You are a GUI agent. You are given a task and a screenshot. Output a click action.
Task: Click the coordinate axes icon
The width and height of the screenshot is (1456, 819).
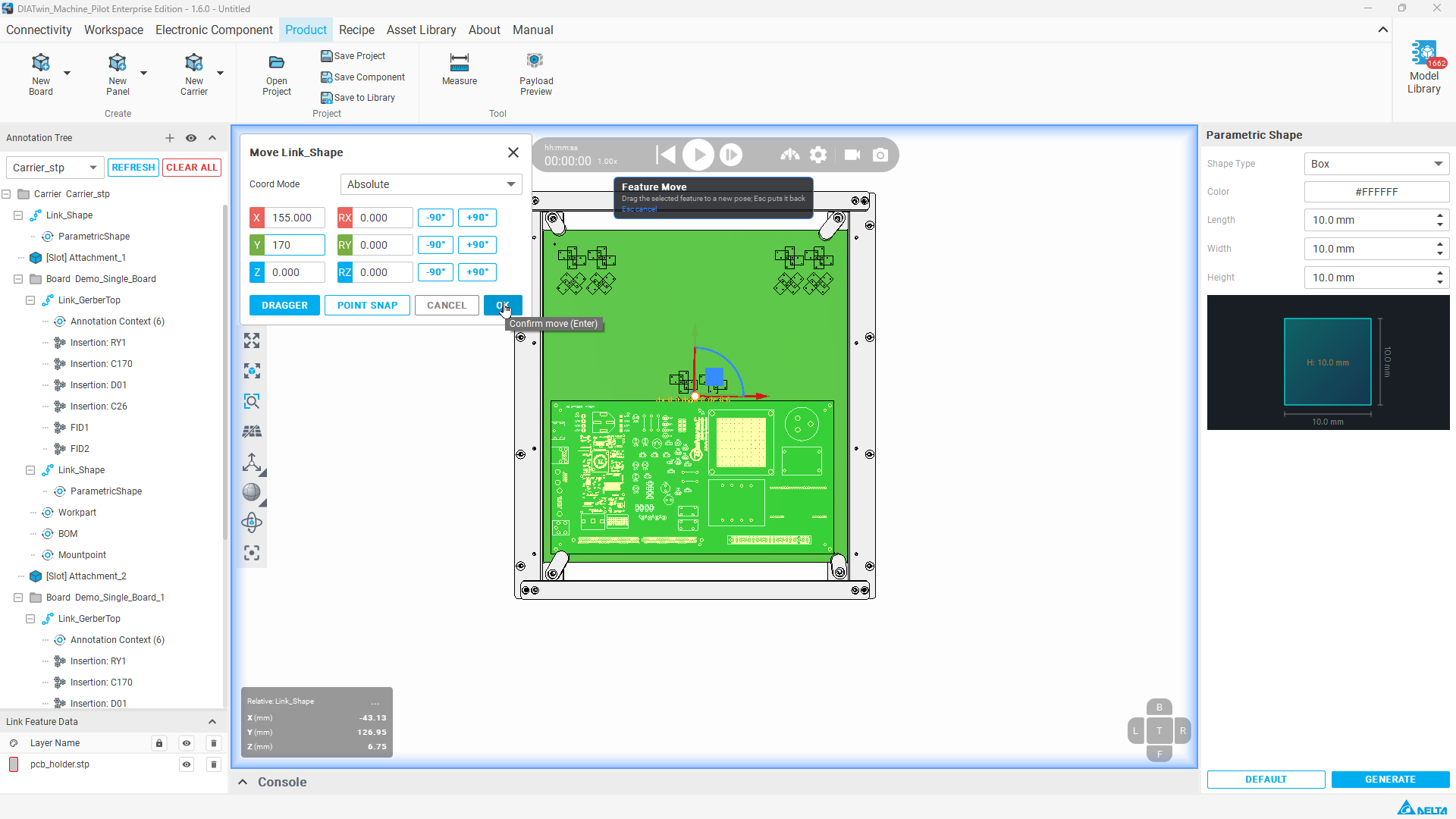click(252, 462)
